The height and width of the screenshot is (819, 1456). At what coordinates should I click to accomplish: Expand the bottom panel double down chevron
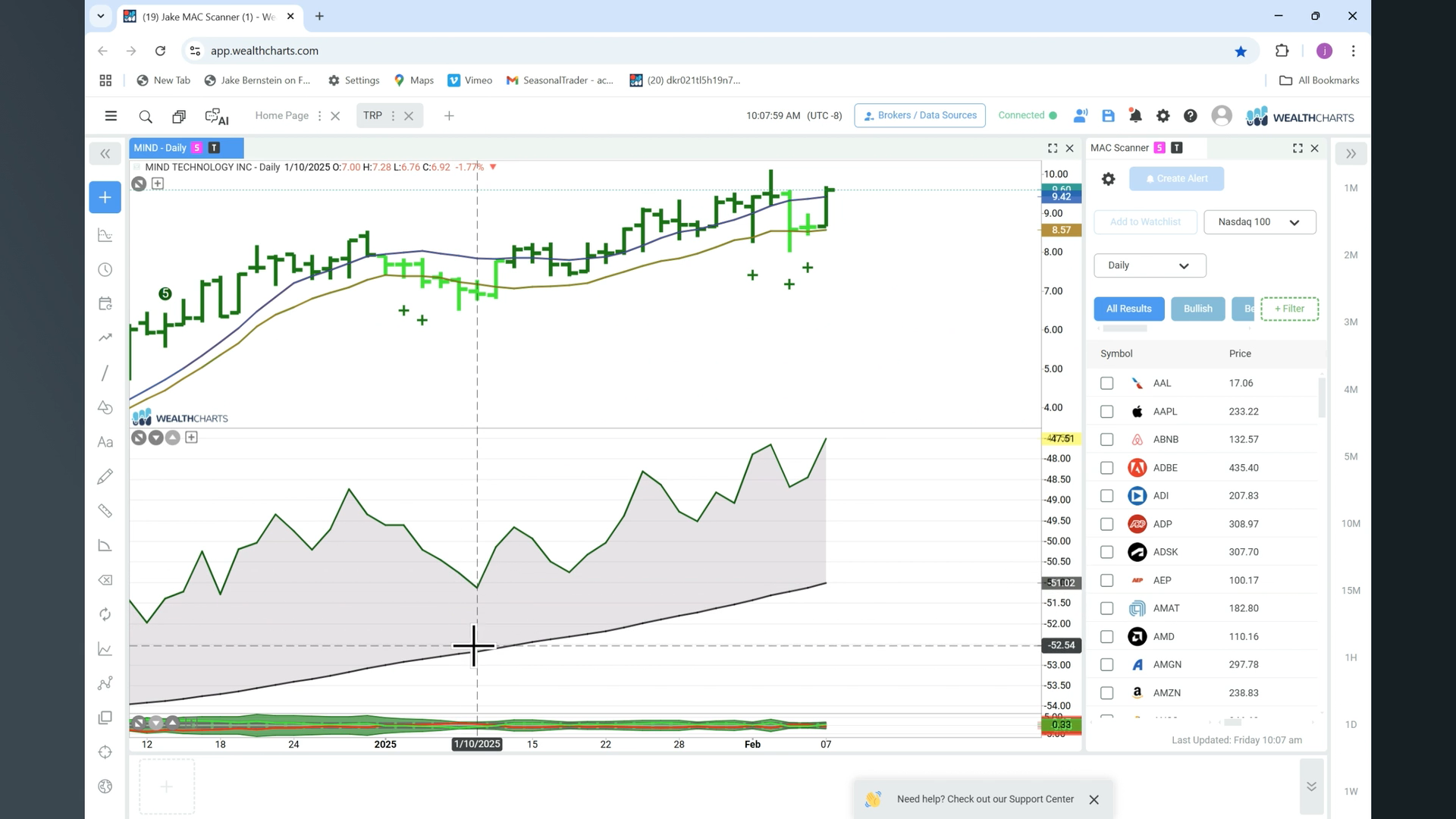click(1311, 786)
